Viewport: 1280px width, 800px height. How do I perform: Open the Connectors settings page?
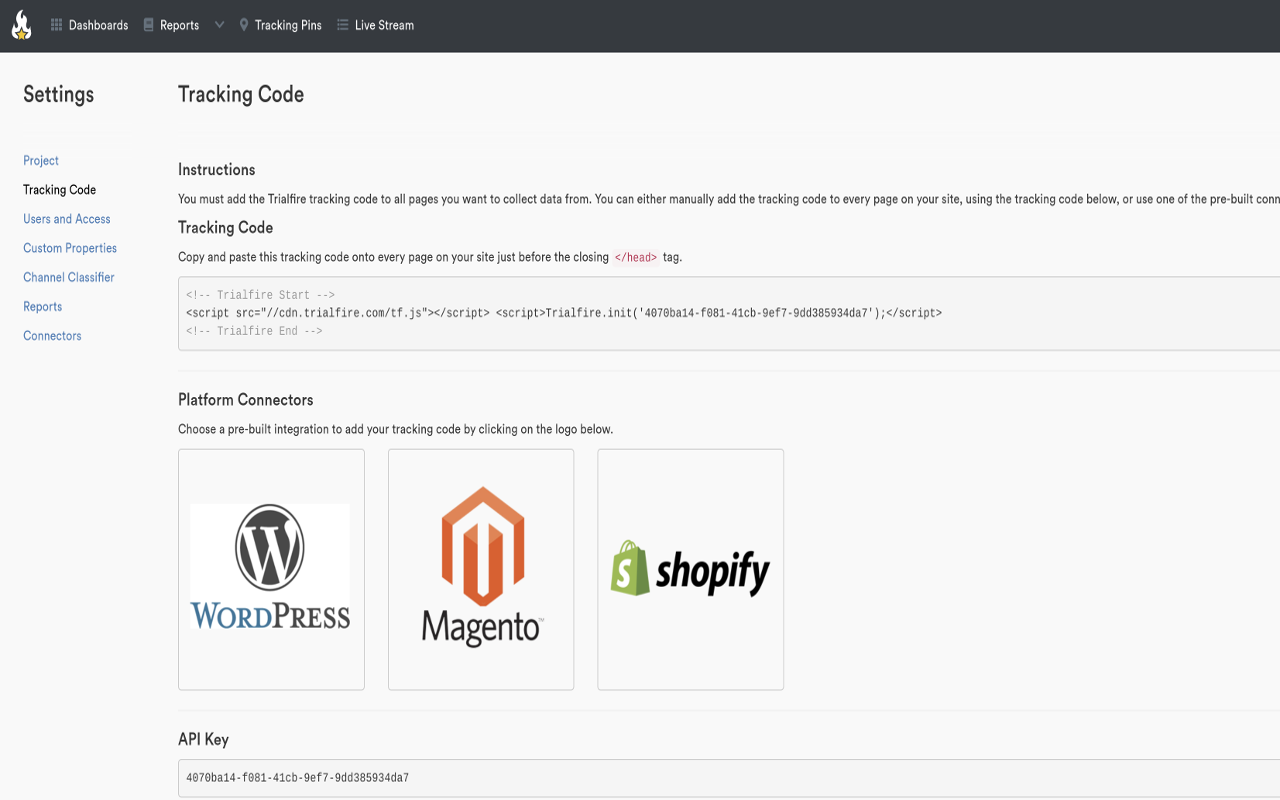pos(52,336)
